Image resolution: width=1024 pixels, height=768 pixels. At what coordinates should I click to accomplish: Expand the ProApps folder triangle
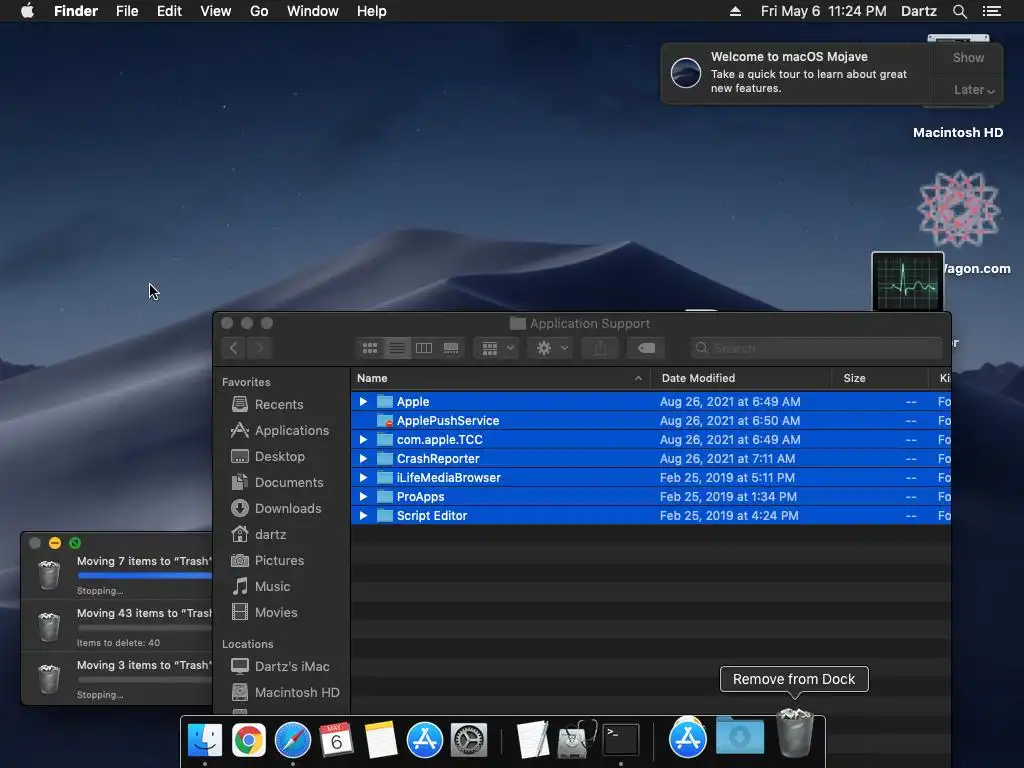click(x=364, y=496)
